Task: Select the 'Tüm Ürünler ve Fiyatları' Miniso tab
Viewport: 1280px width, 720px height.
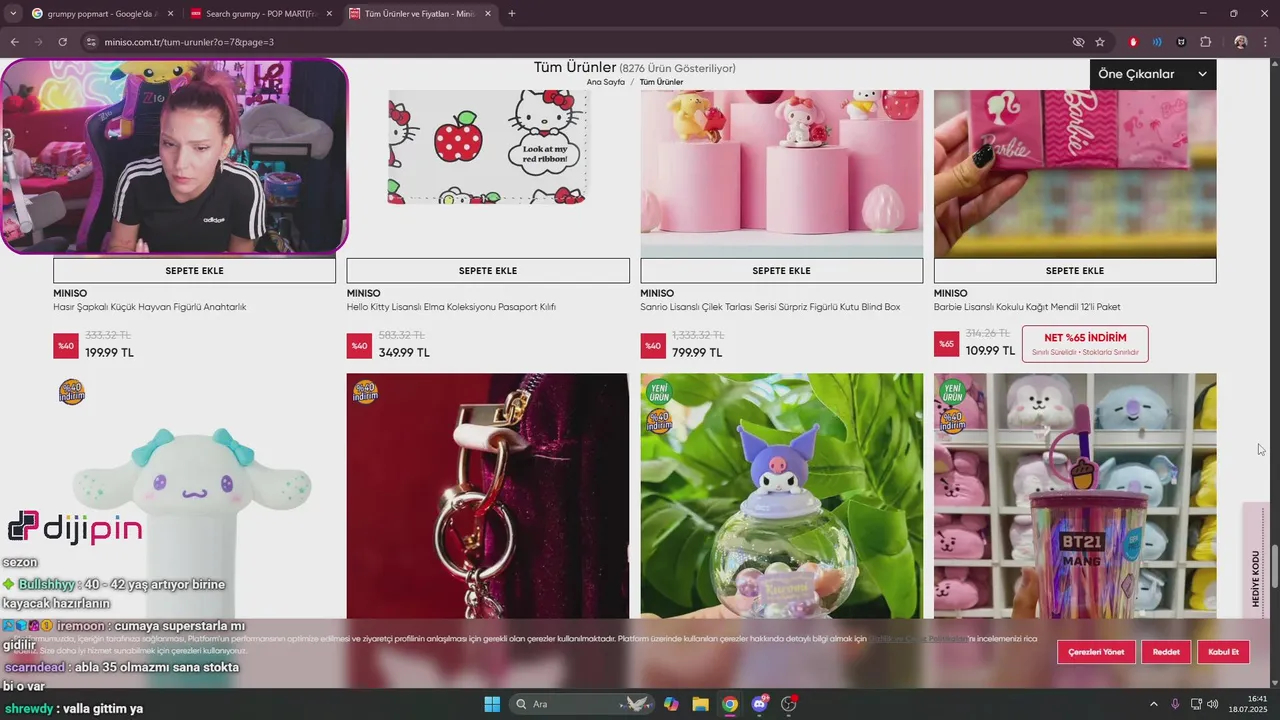Action: 420,14
